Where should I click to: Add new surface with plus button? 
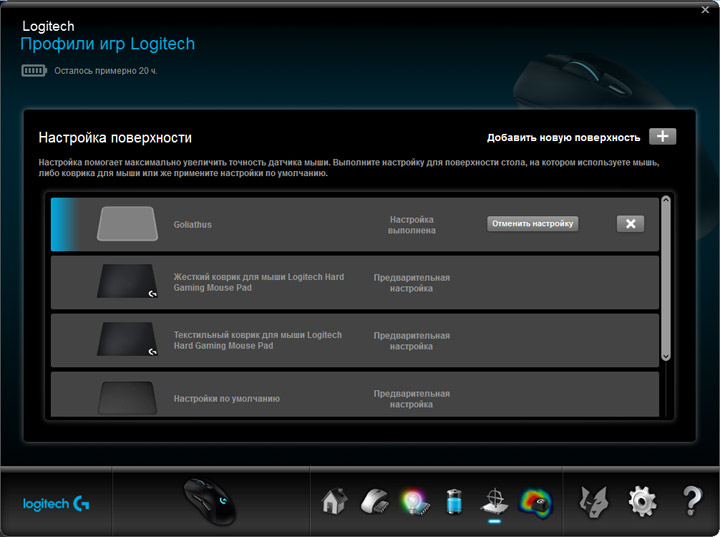[x=662, y=136]
